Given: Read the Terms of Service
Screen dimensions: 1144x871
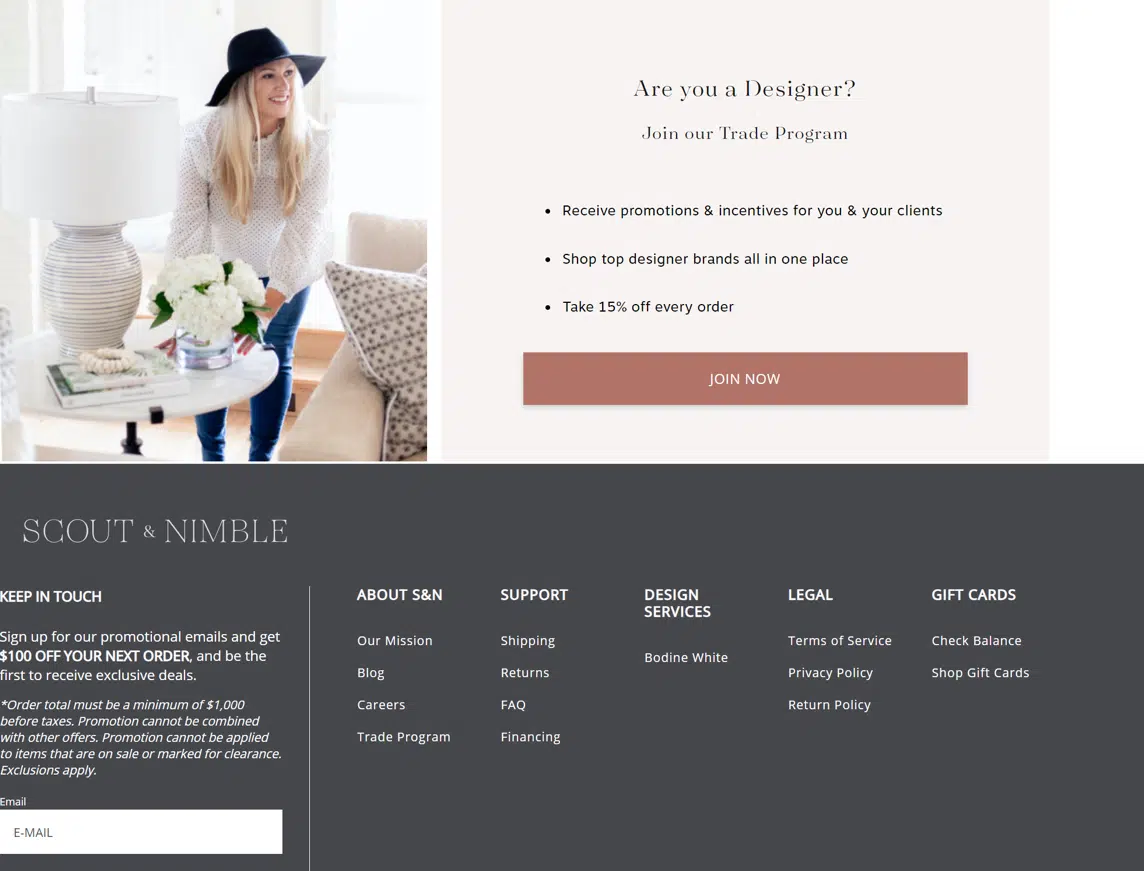Looking at the screenshot, I should pyautogui.click(x=840, y=640).
